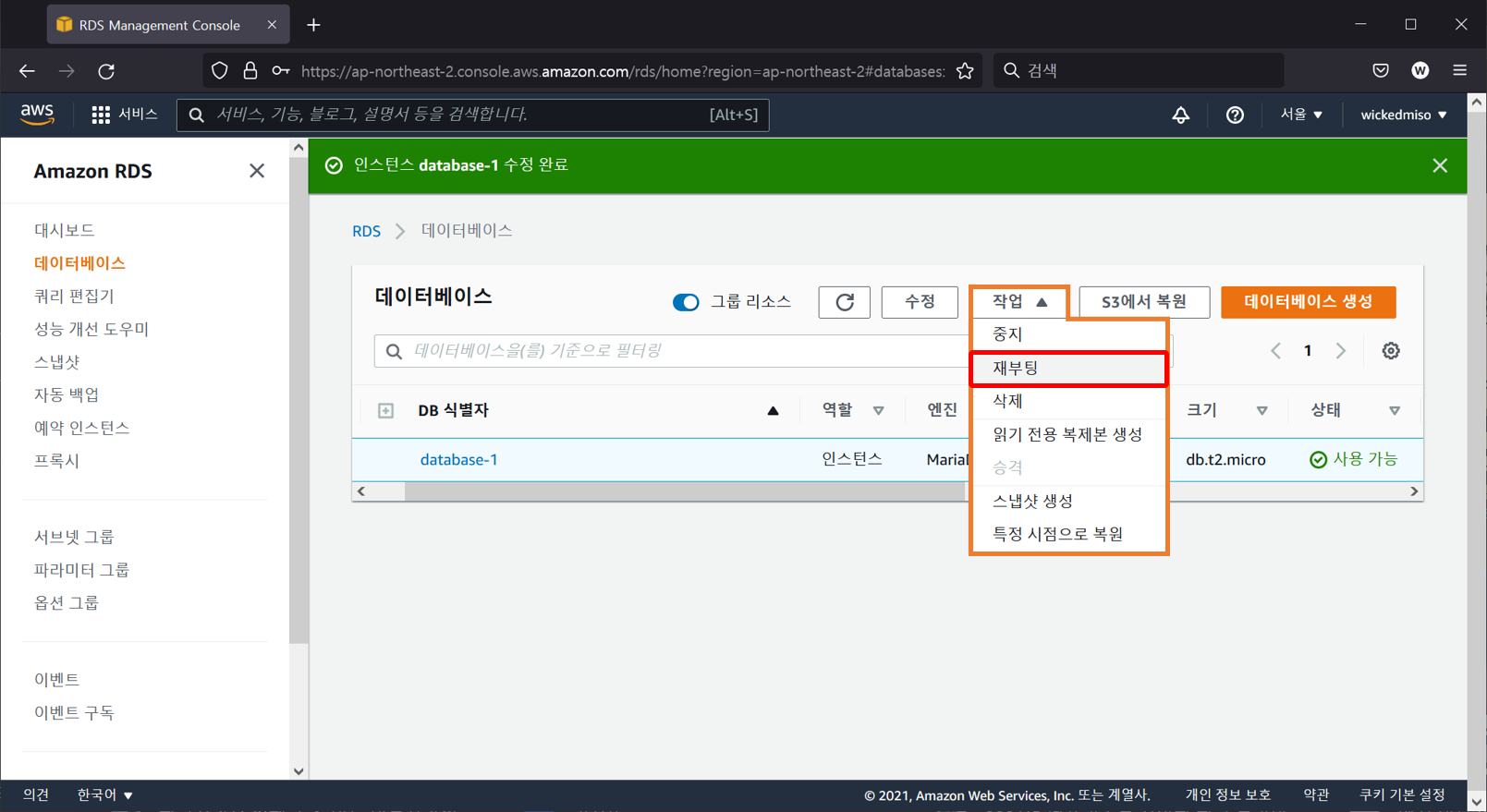Screen dimensions: 1487x812
Task: Open 예약 인스턴스 in the sidebar
Action: (81, 429)
